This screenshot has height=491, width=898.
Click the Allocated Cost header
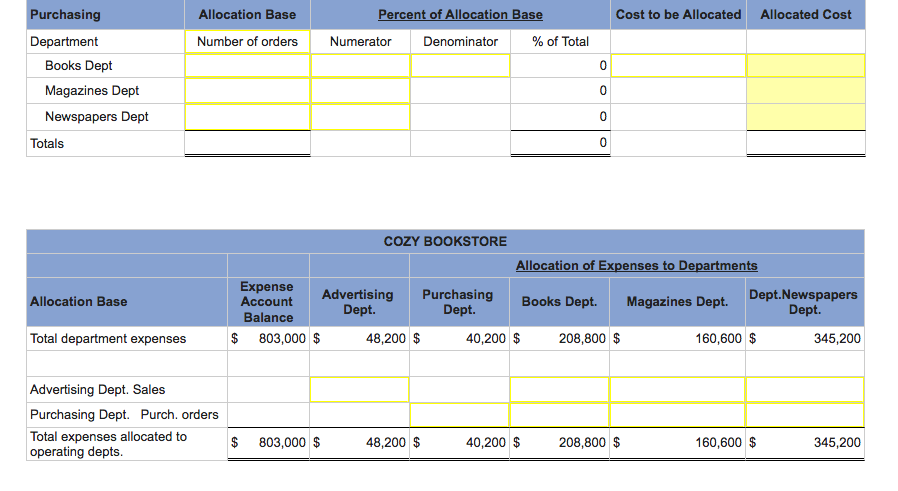tap(806, 15)
